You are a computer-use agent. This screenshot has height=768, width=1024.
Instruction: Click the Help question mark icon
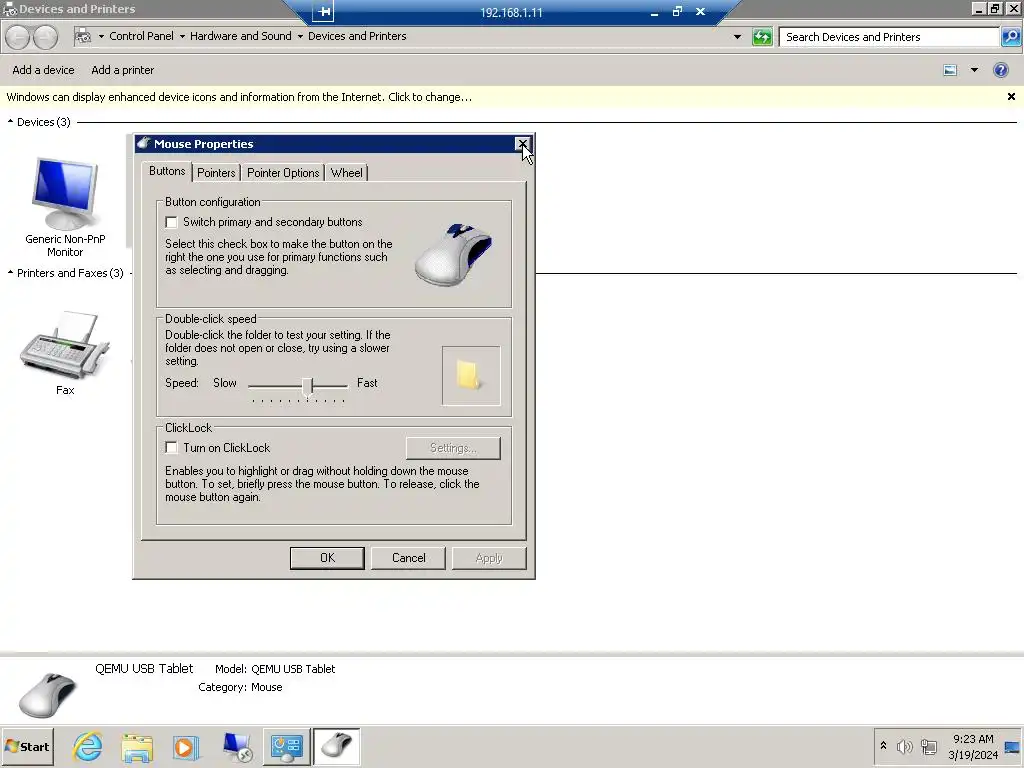click(x=1000, y=70)
